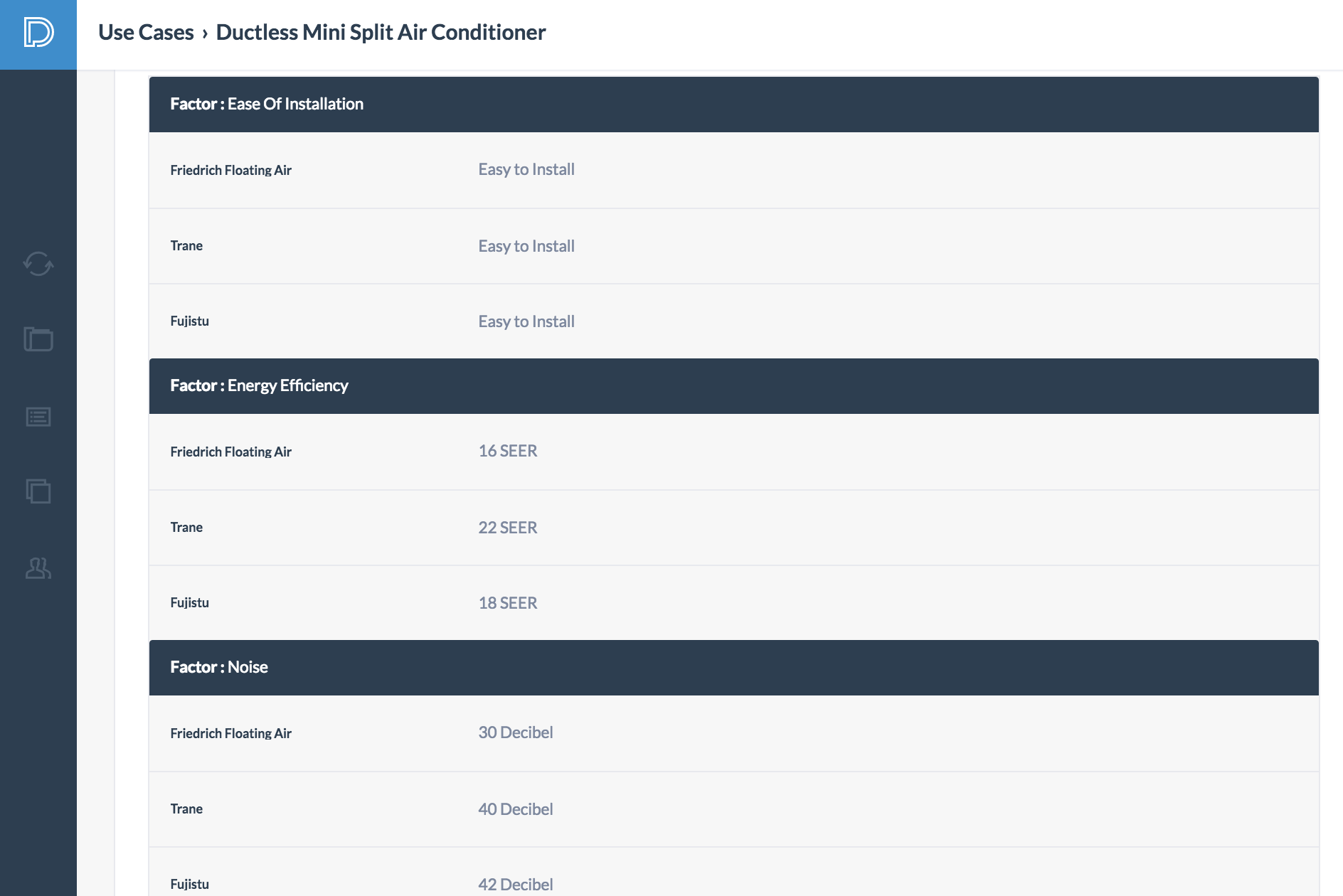Click the sync arrows sidebar icon
1343x896 pixels.
tap(38, 264)
